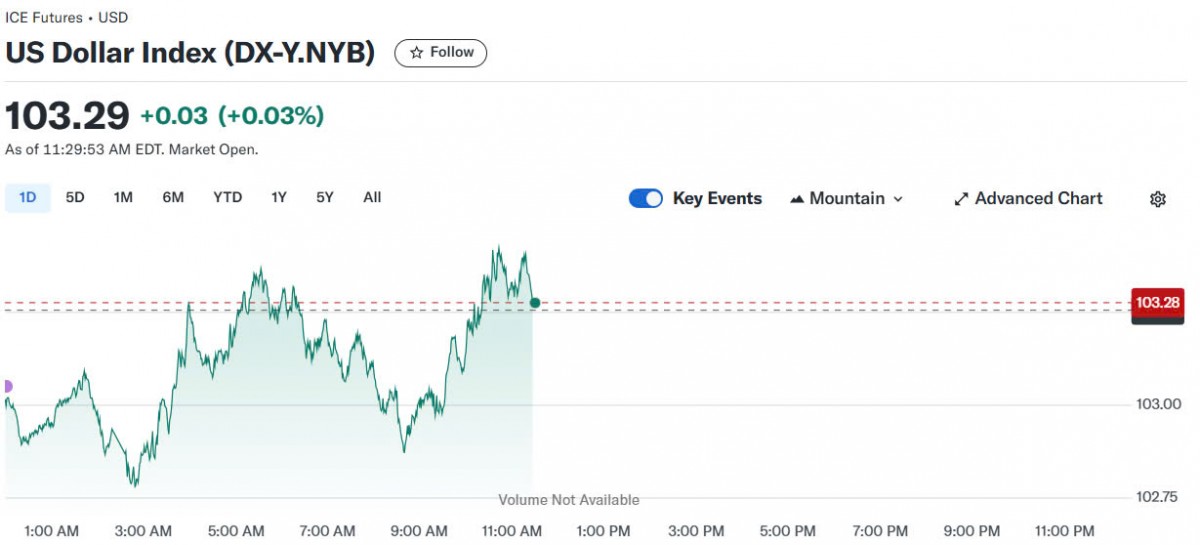Click the Advanced Chart expand arrows icon
Image resolution: width=1200 pixels, height=545 pixels.
pyautogui.click(x=961, y=199)
